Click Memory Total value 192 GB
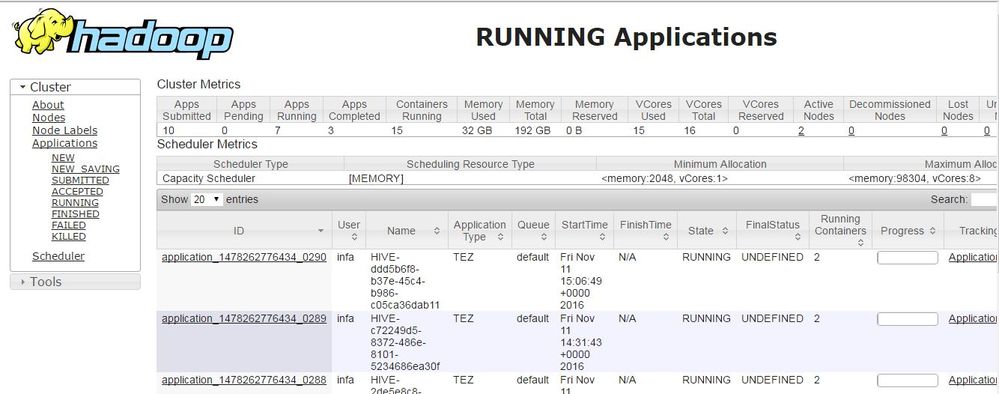Screen dimensions: 999x394 click(533, 131)
